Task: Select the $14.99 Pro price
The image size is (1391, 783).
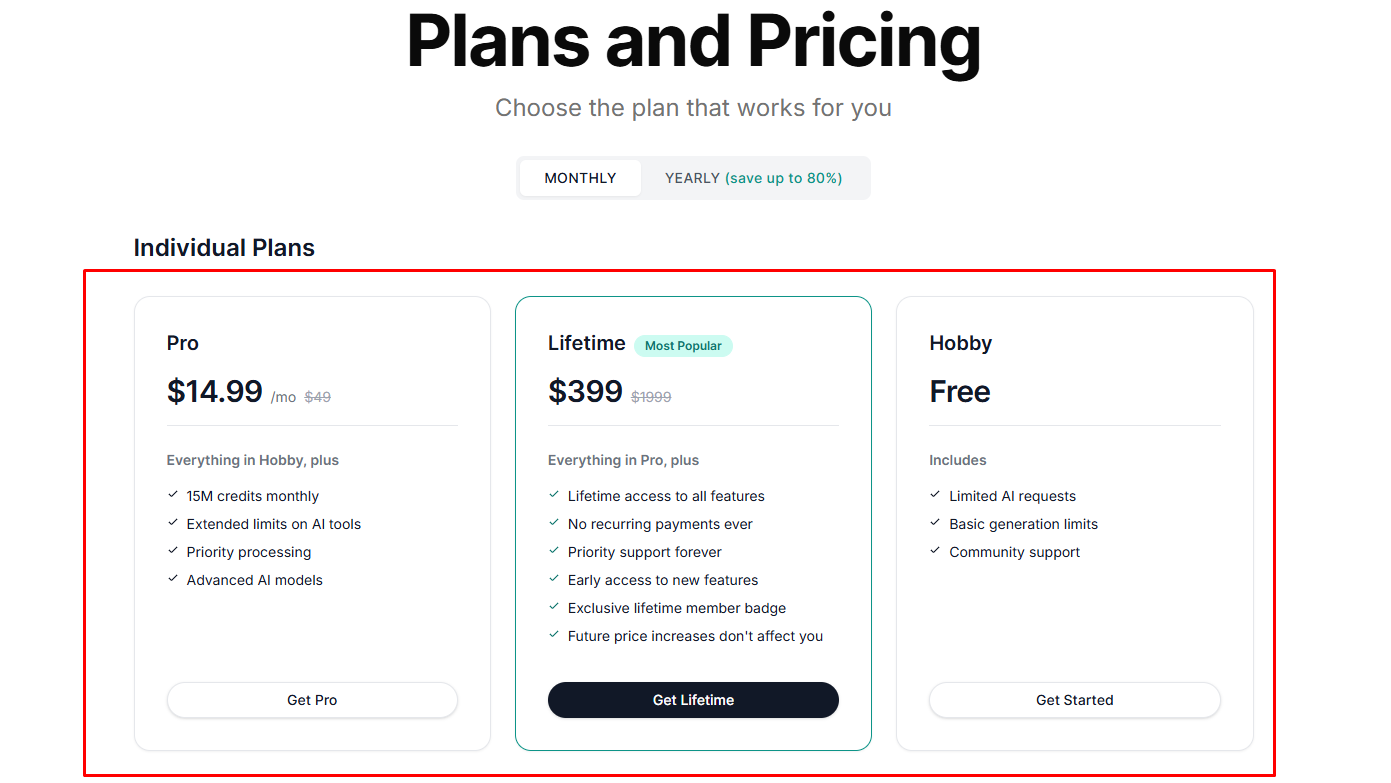Action: click(x=215, y=391)
